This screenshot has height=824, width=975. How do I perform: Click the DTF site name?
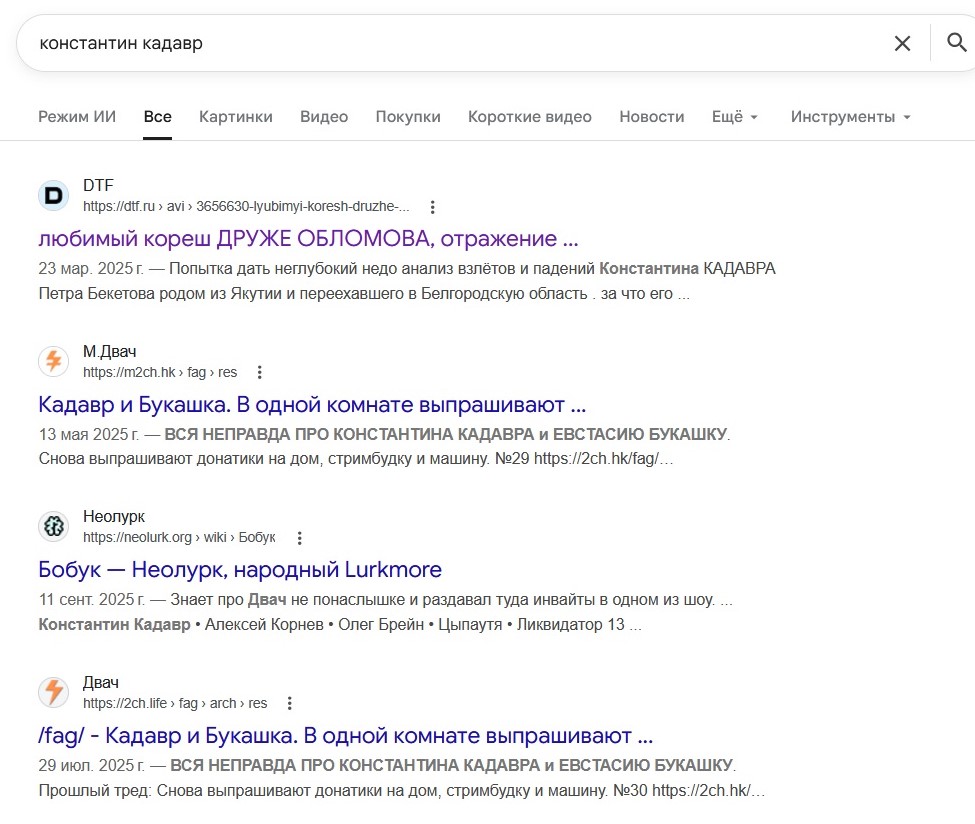pos(98,185)
